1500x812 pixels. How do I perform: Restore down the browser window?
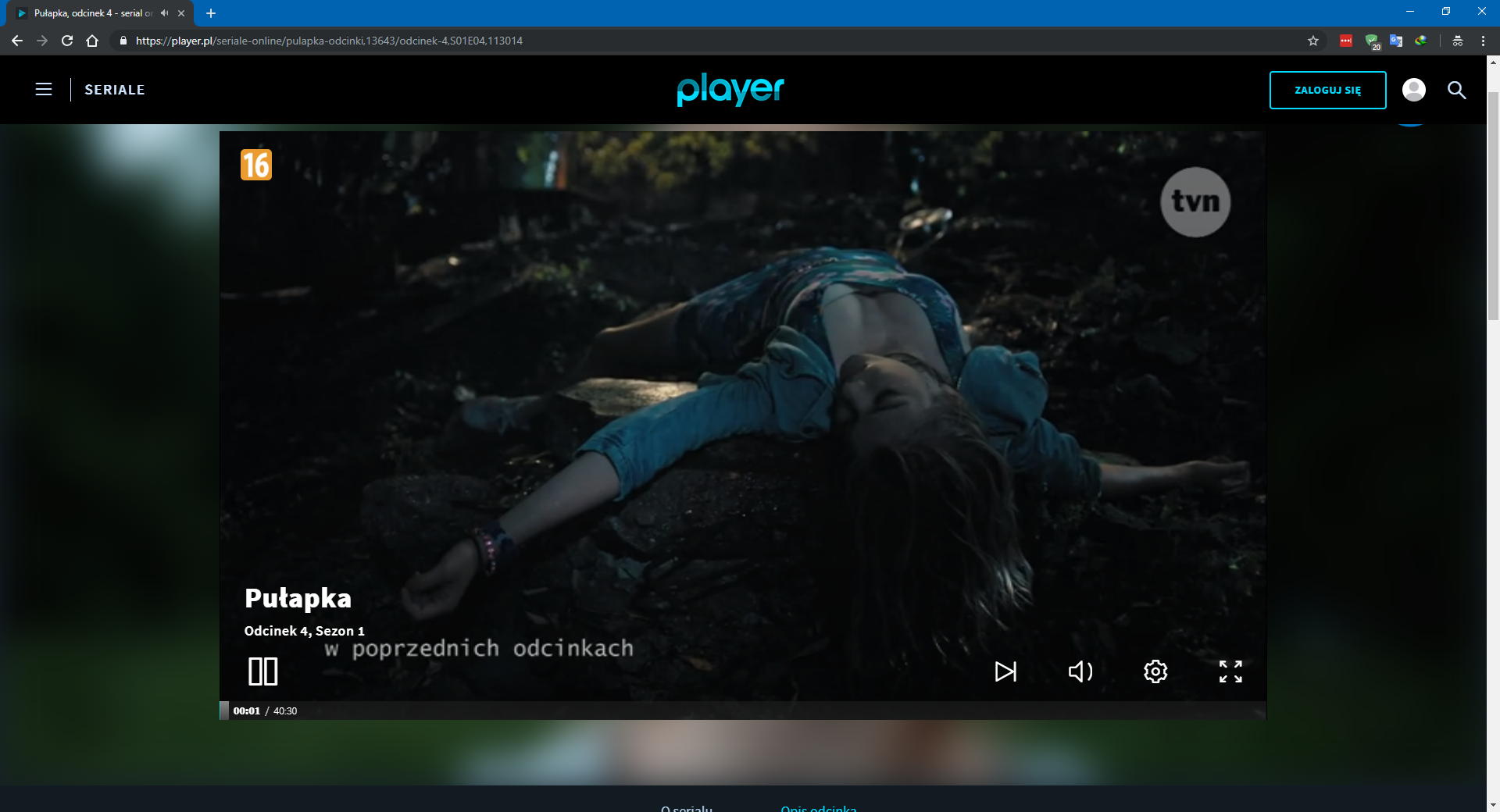coord(1446,12)
